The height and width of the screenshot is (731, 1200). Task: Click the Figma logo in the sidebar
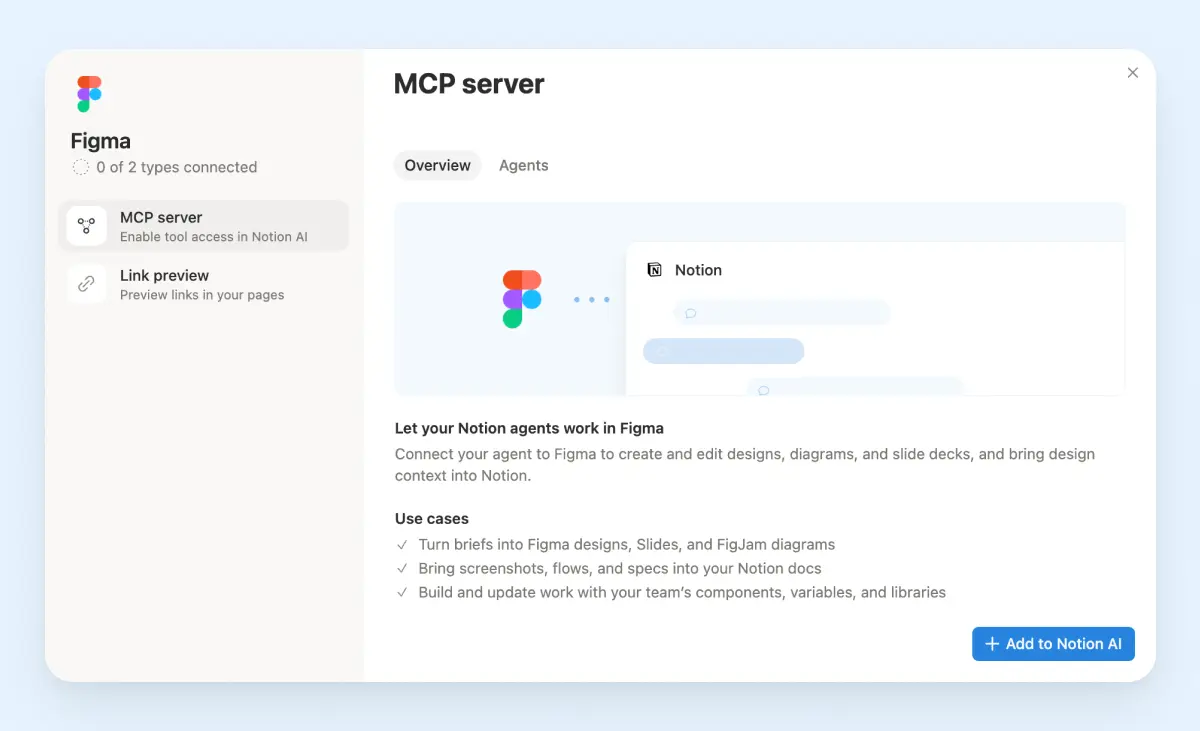click(x=89, y=94)
